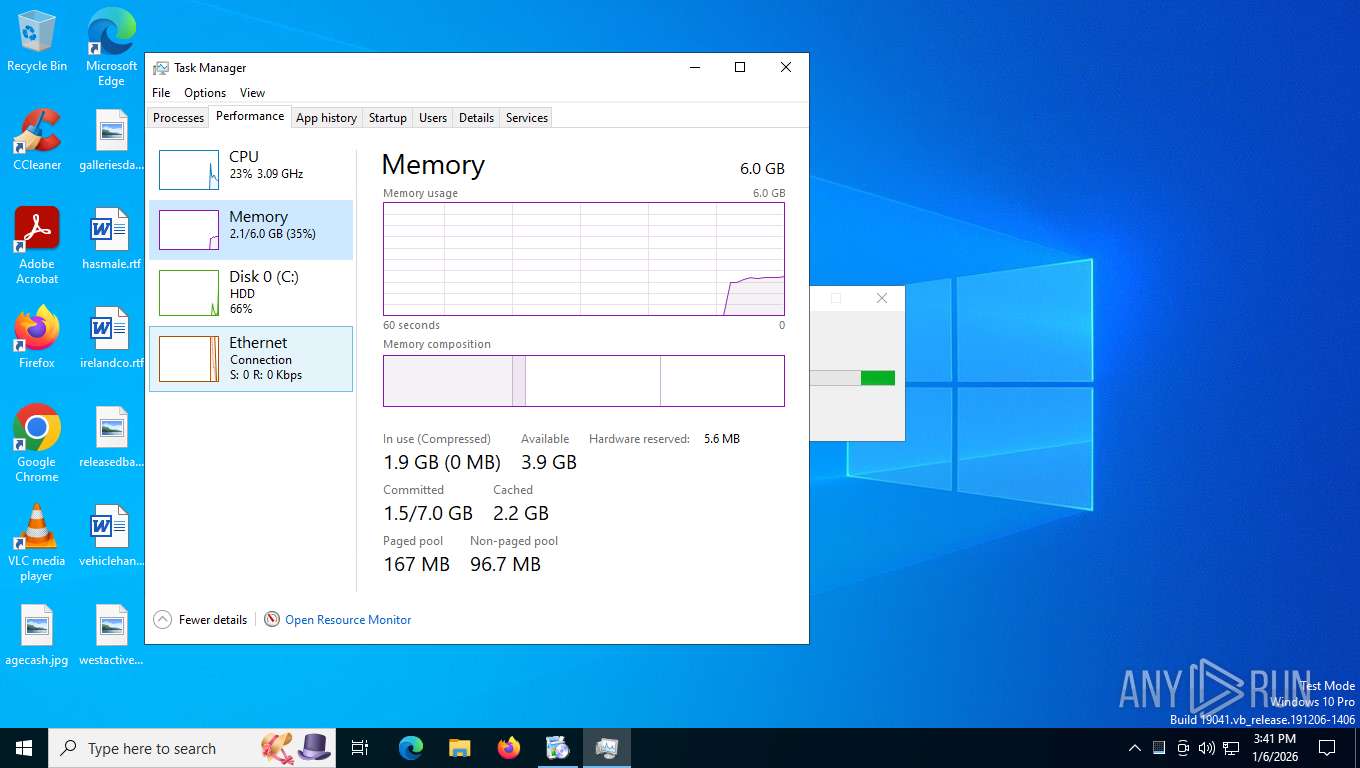Click the Memory usage graph
This screenshot has width=1360, height=768.
click(584, 259)
